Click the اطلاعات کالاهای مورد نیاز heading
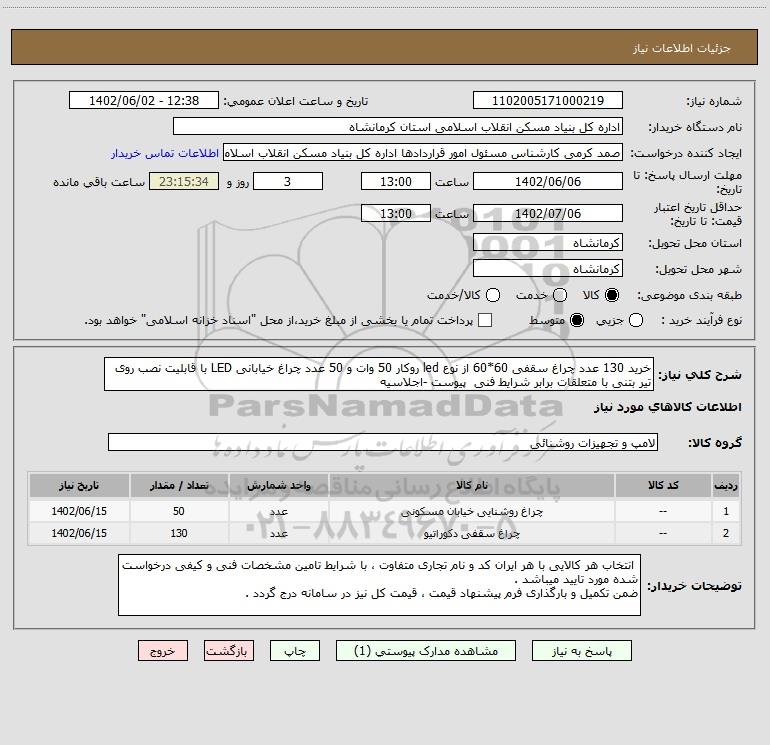 [x=667, y=407]
